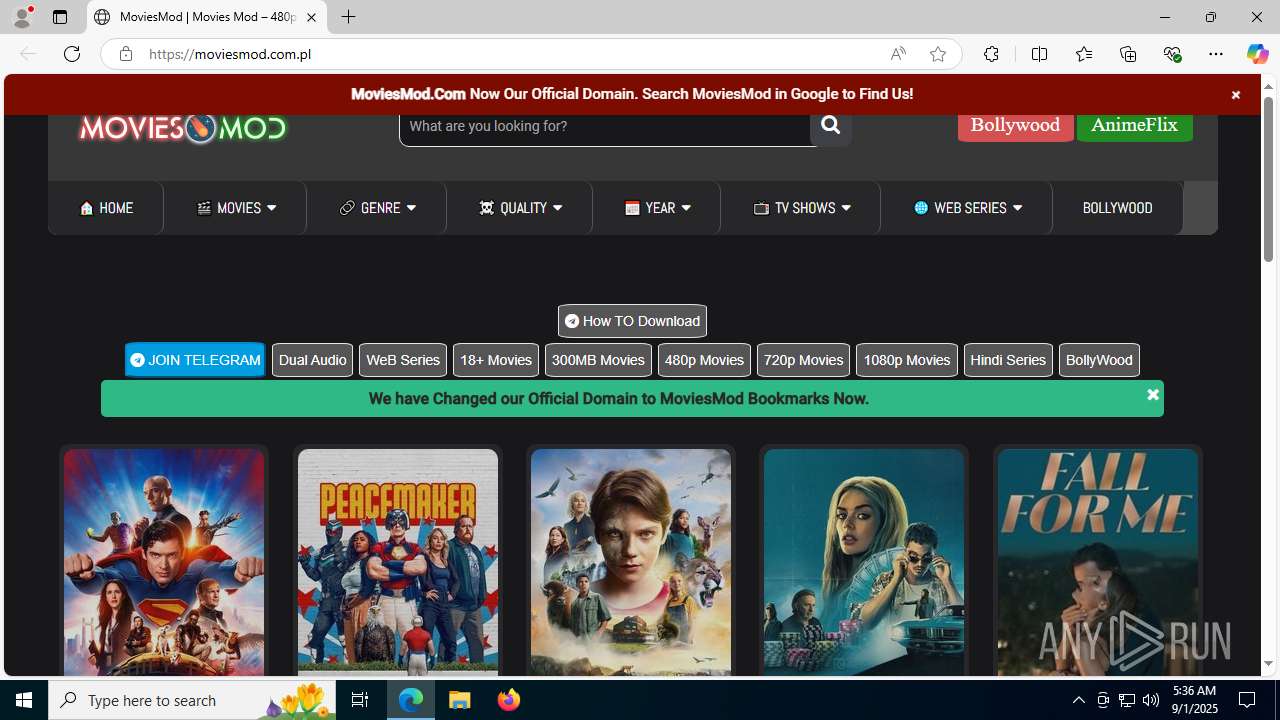1280x720 pixels.
Task: Click the page vertical scrollbar thumb
Action: 1268,180
